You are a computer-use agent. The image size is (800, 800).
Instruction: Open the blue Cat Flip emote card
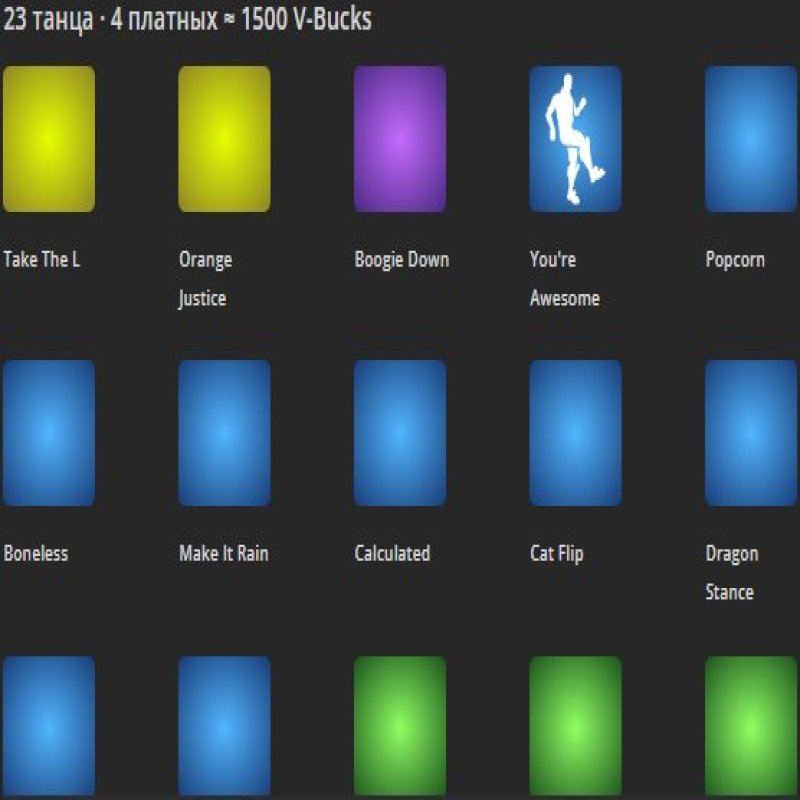click(x=575, y=433)
